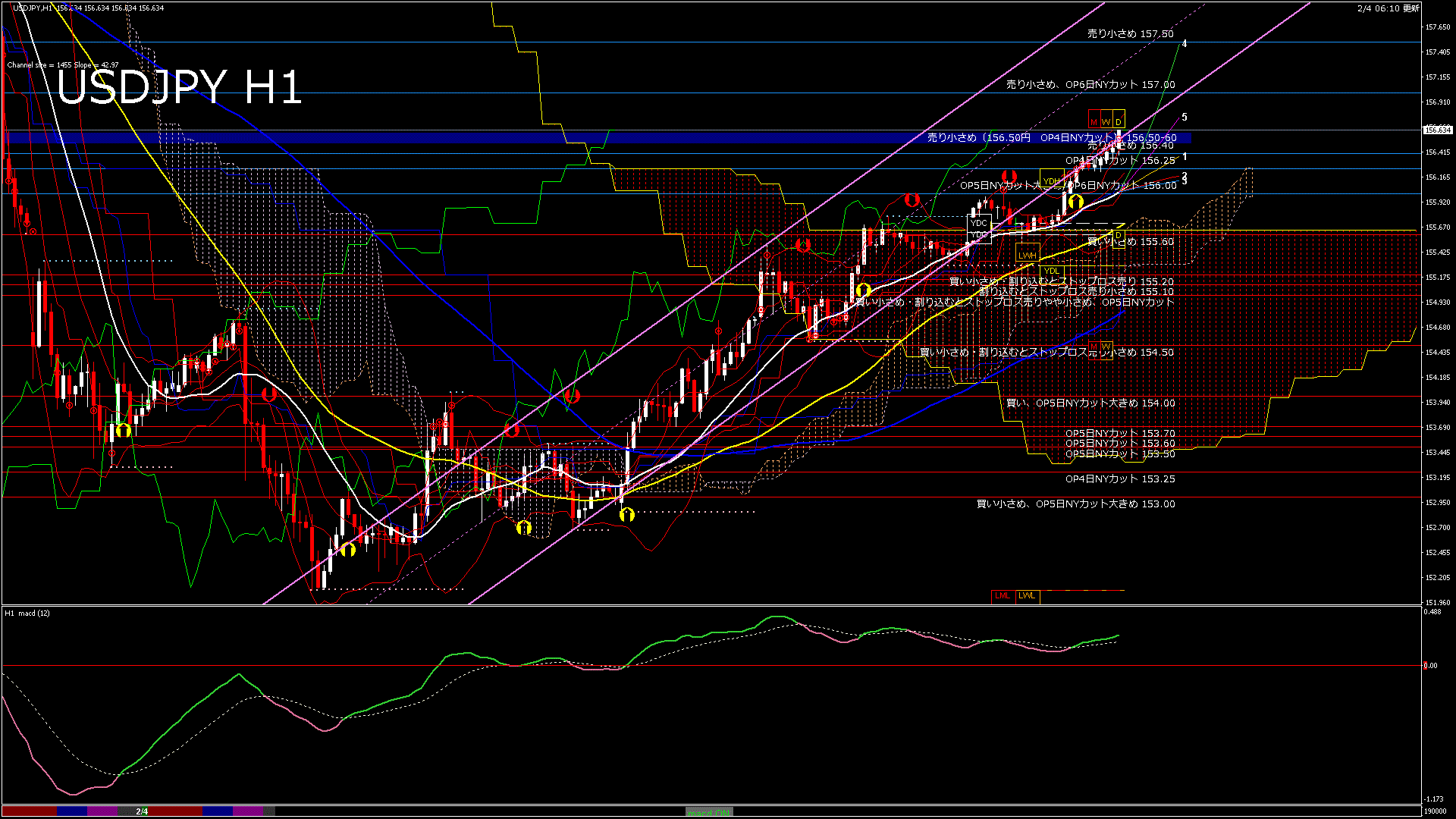1456x819 pixels.
Task: Click the 2/4 date marker on timeline
Action: tap(142, 811)
